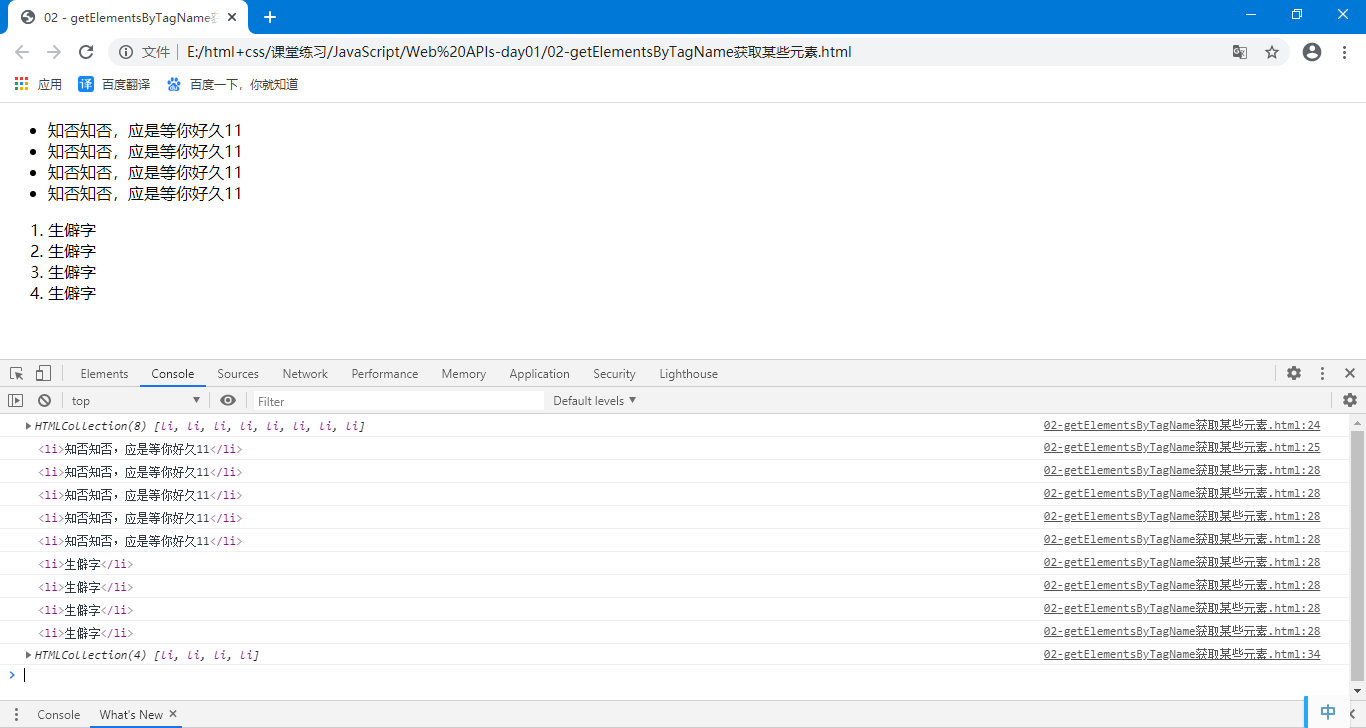Click the first bulleted 知否知否 list item
This screenshot has height=728, width=1366.
pos(145,130)
